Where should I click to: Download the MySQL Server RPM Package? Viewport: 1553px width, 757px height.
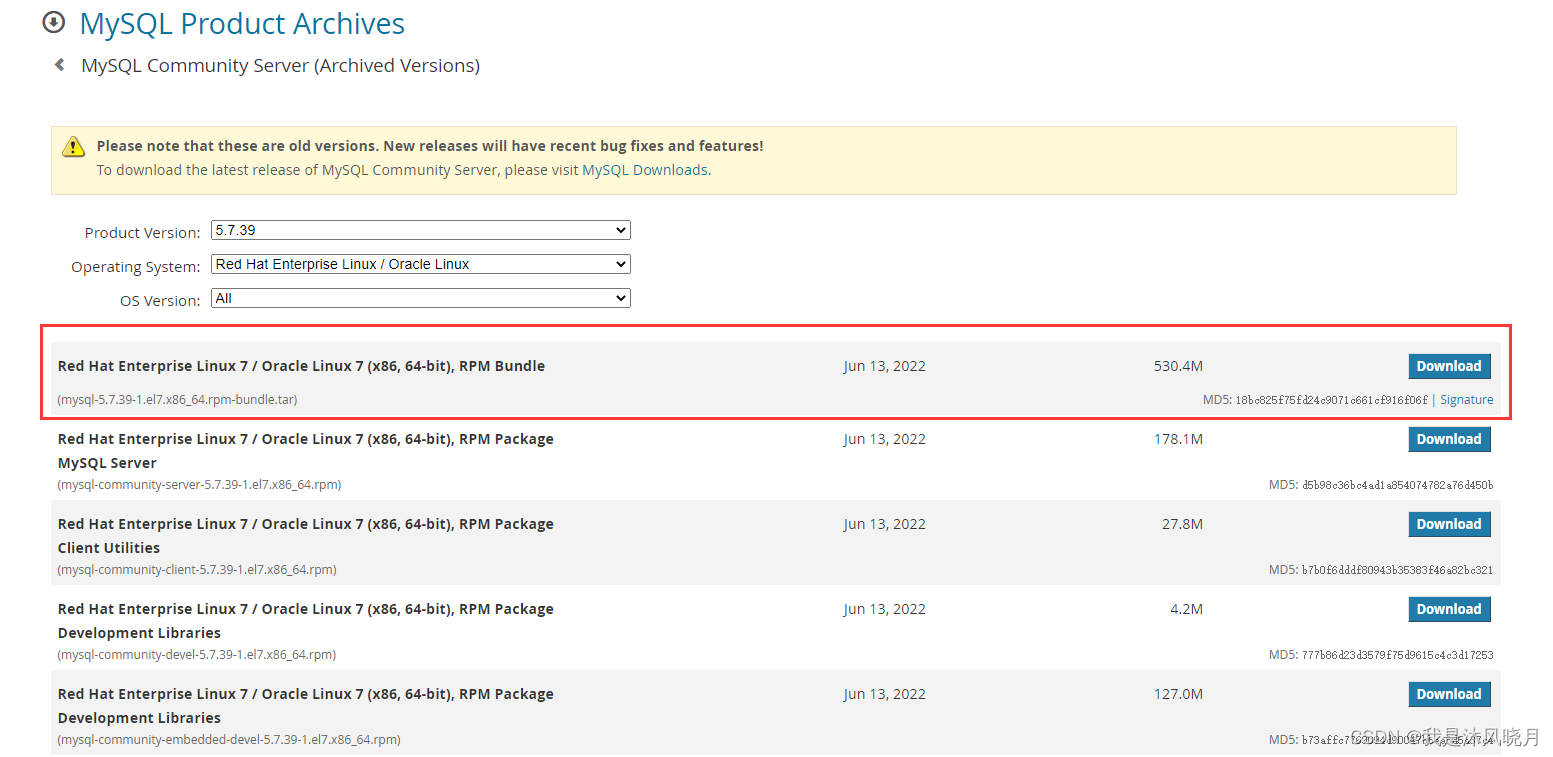point(1449,439)
